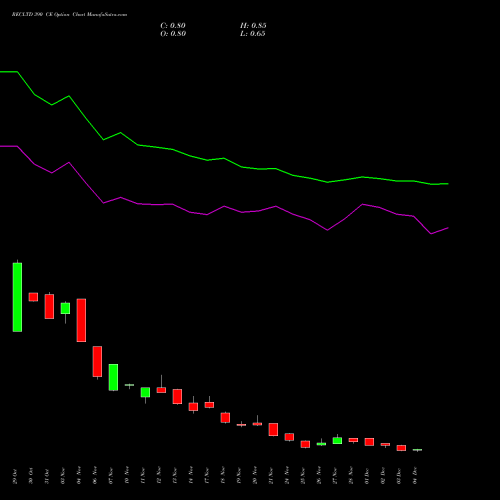Click the 30 Oct date label

tap(31, 476)
